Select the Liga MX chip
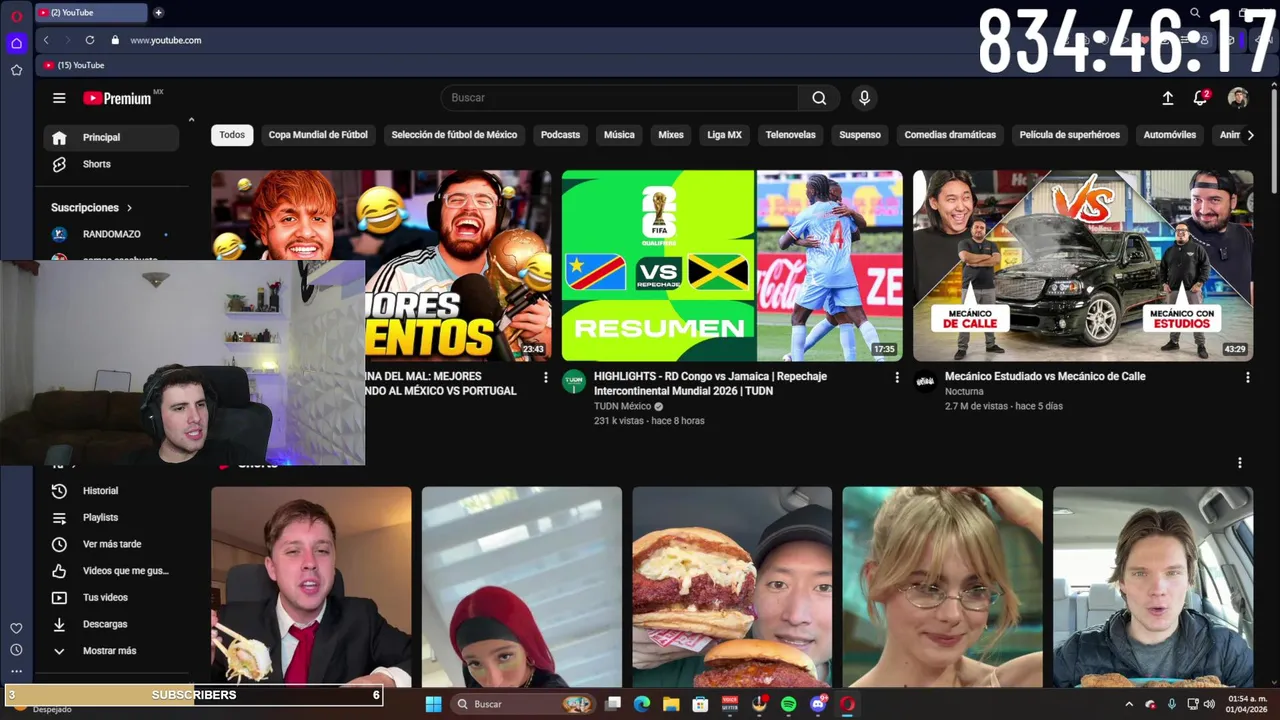This screenshot has height=720, width=1280. click(724, 135)
